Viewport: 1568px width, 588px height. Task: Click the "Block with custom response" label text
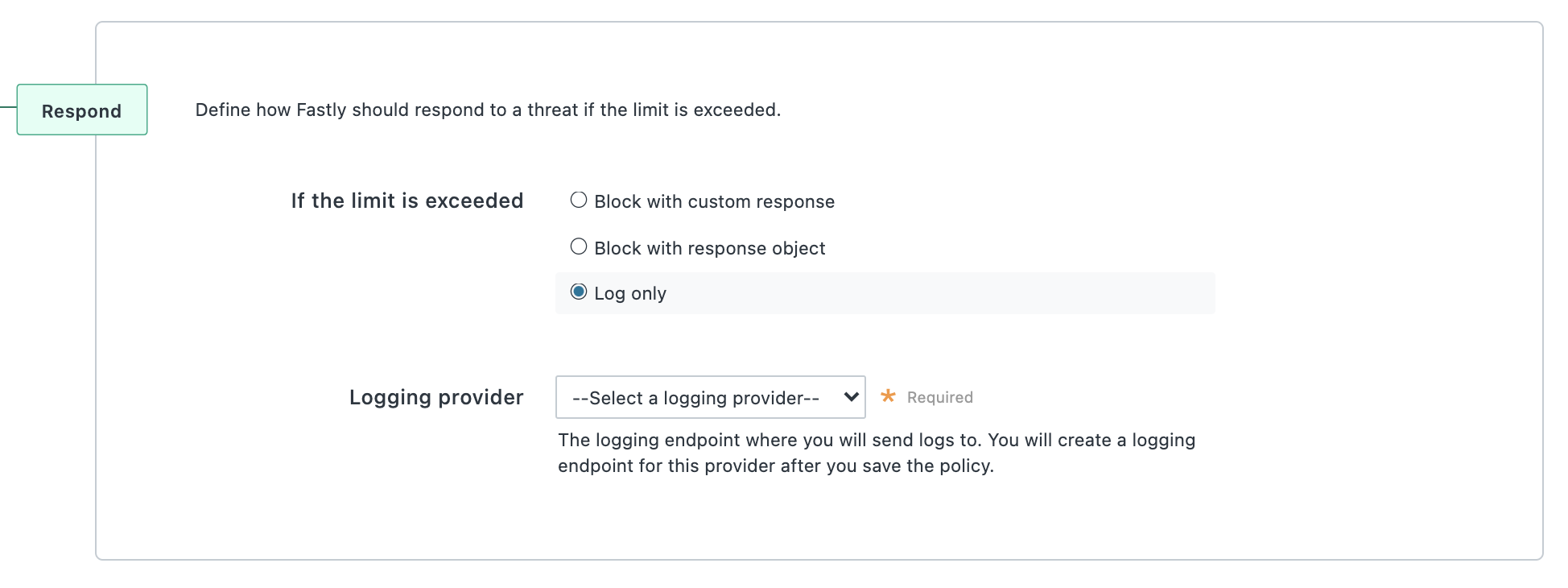714,201
